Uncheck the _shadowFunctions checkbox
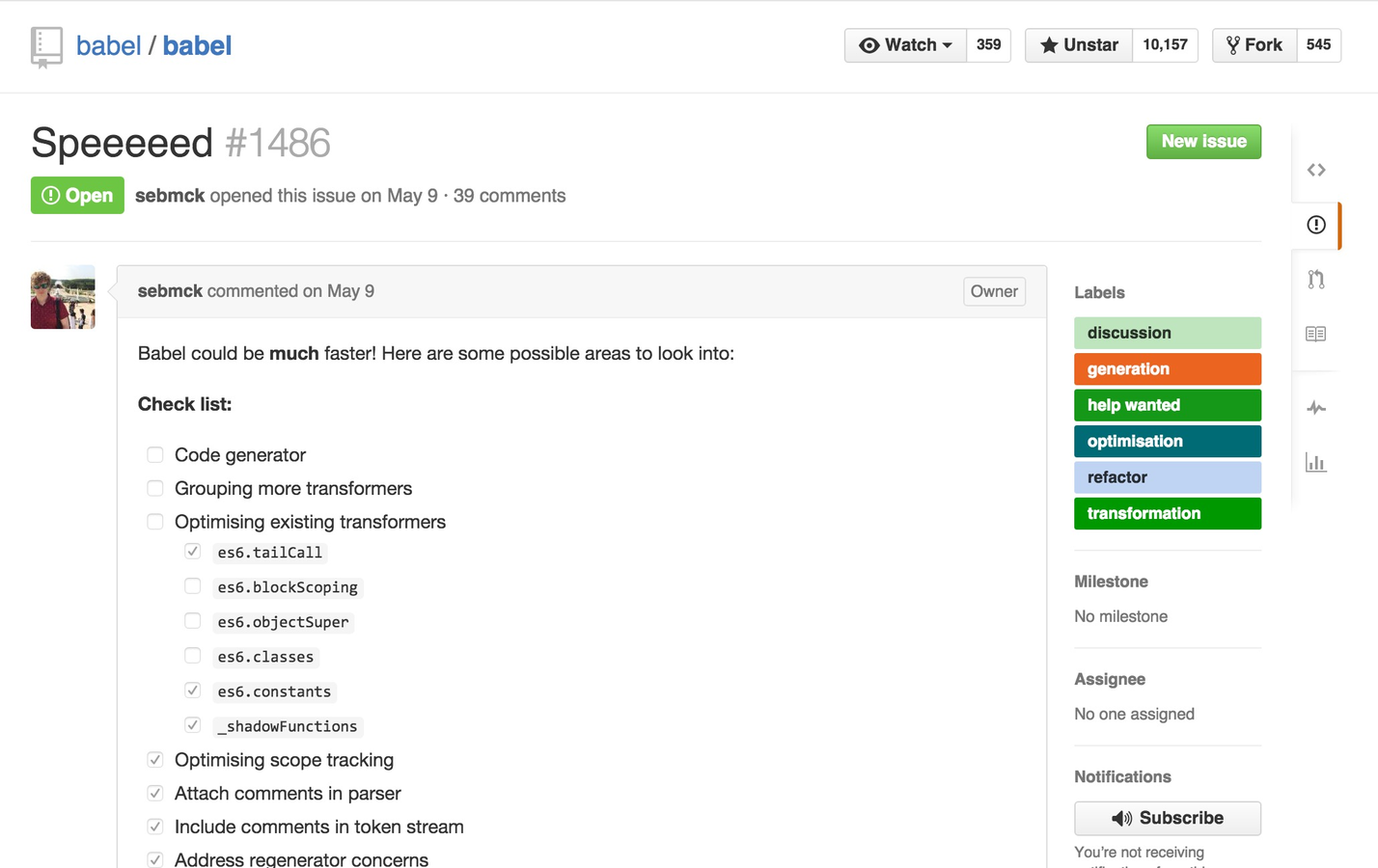Image resolution: width=1378 pixels, height=868 pixels. click(193, 725)
